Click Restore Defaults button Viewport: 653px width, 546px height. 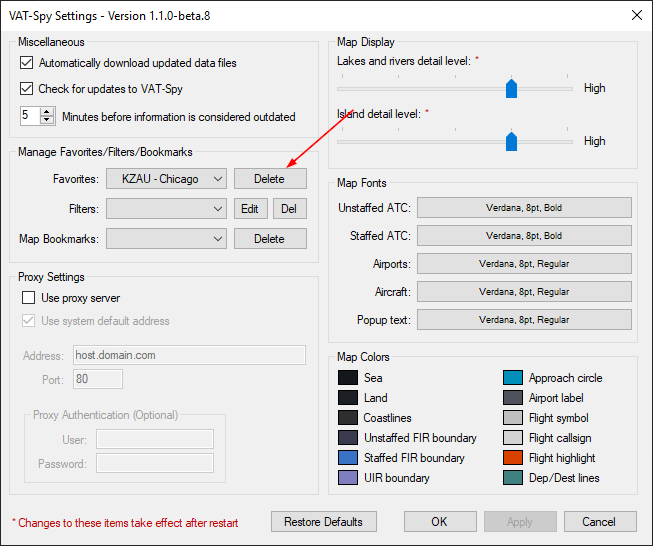[323, 522]
